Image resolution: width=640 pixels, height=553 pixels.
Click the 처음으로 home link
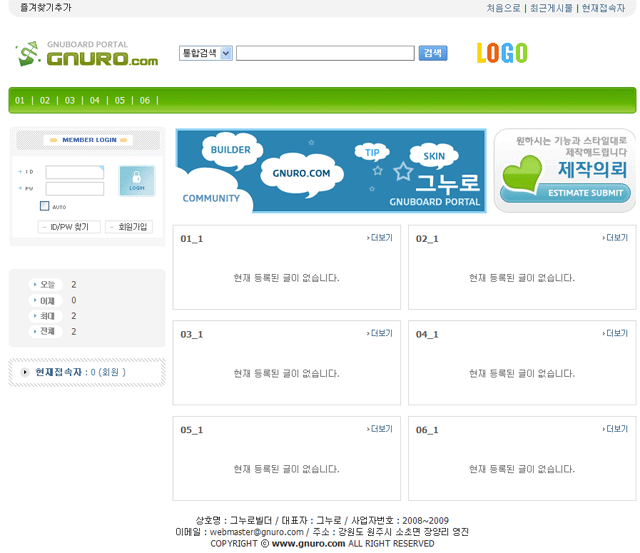click(503, 8)
